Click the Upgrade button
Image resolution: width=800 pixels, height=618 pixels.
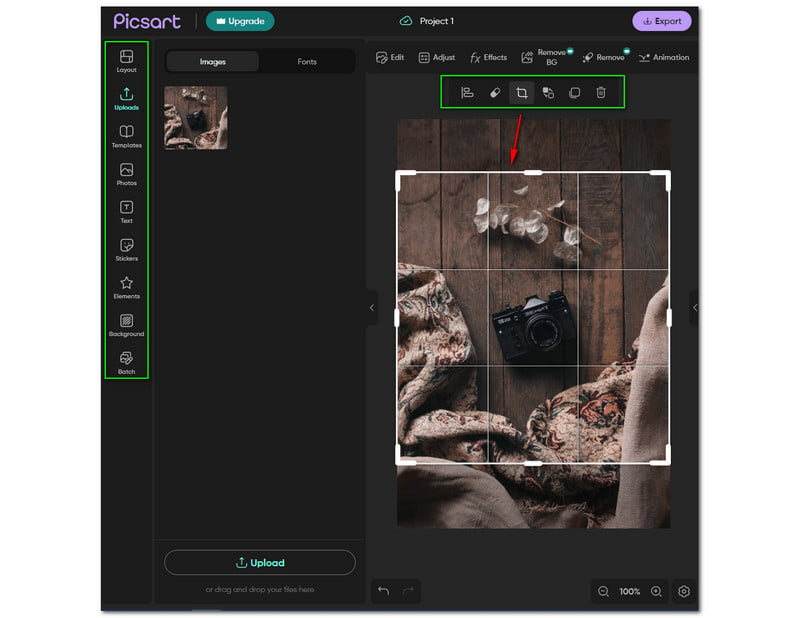coord(240,21)
